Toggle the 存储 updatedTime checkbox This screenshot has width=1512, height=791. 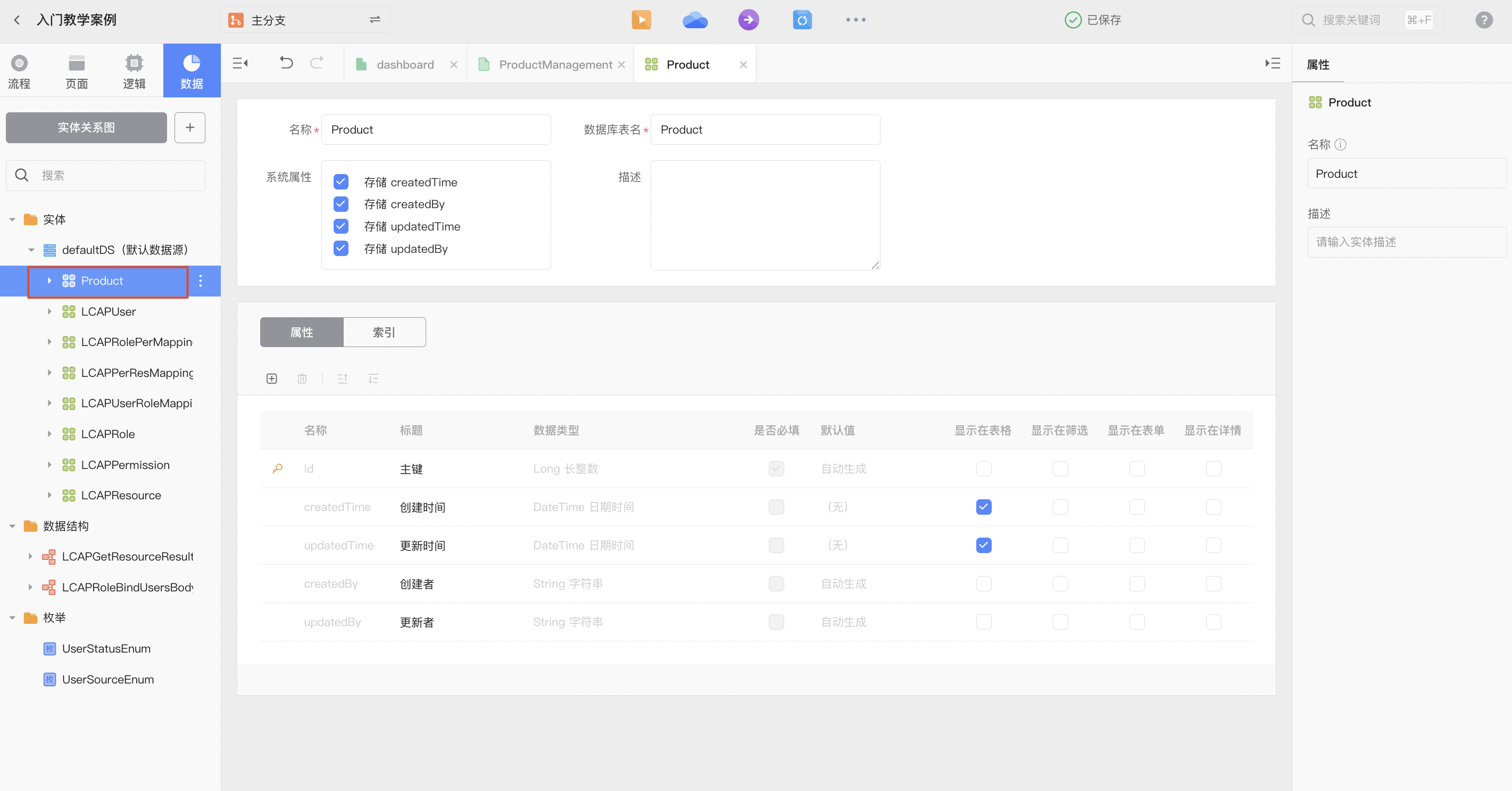point(340,226)
